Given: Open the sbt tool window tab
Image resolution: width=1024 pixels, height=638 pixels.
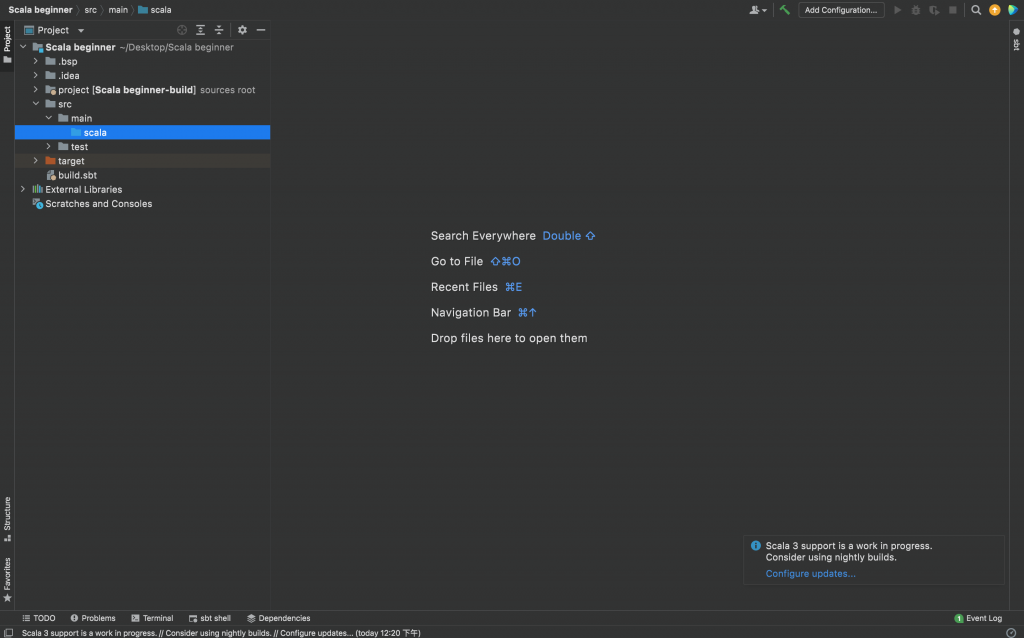Looking at the screenshot, I should tap(1016, 39).
